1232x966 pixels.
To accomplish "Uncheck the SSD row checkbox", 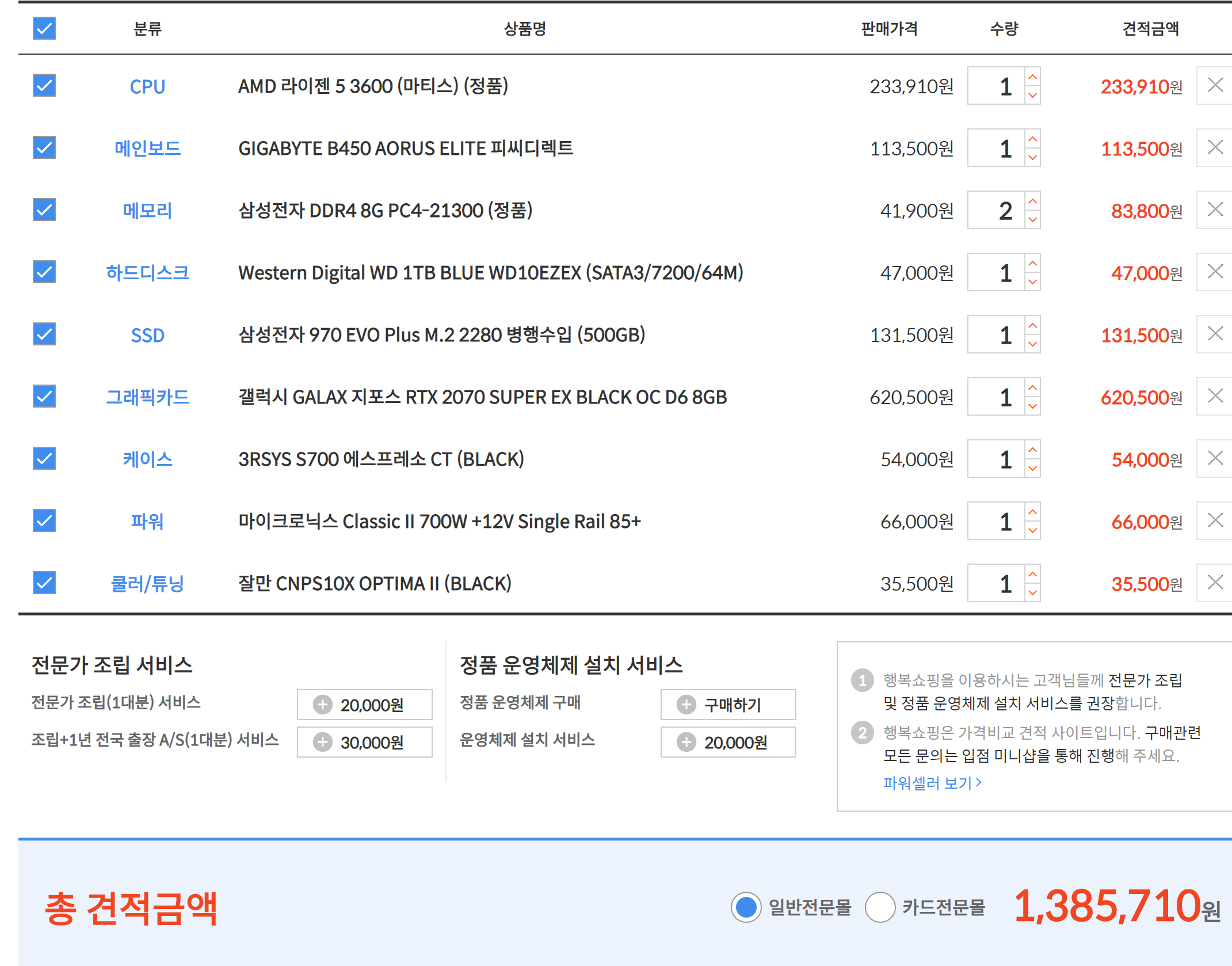I will click(x=44, y=334).
